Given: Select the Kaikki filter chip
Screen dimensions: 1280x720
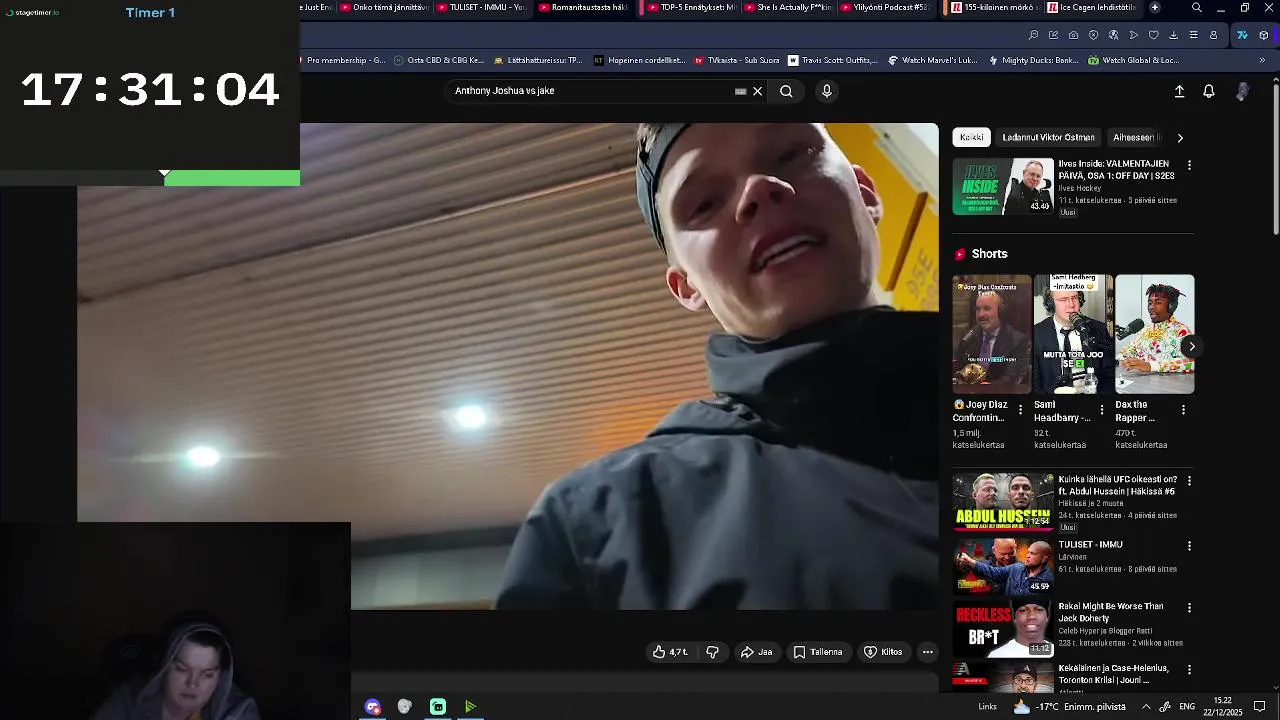Looking at the screenshot, I should [972, 137].
